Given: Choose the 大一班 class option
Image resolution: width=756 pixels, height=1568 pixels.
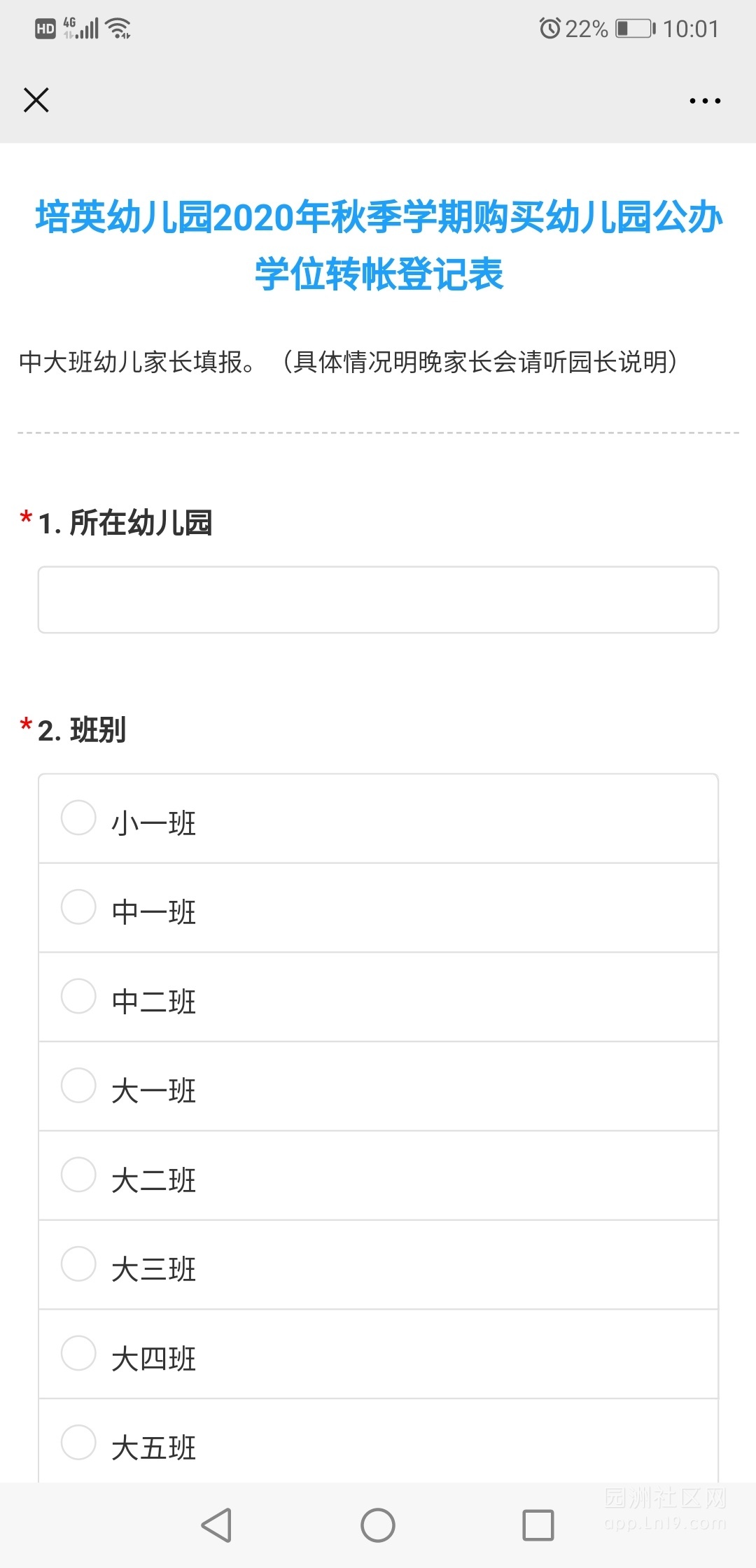Looking at the screenshot, I should tap(78, 1086).
